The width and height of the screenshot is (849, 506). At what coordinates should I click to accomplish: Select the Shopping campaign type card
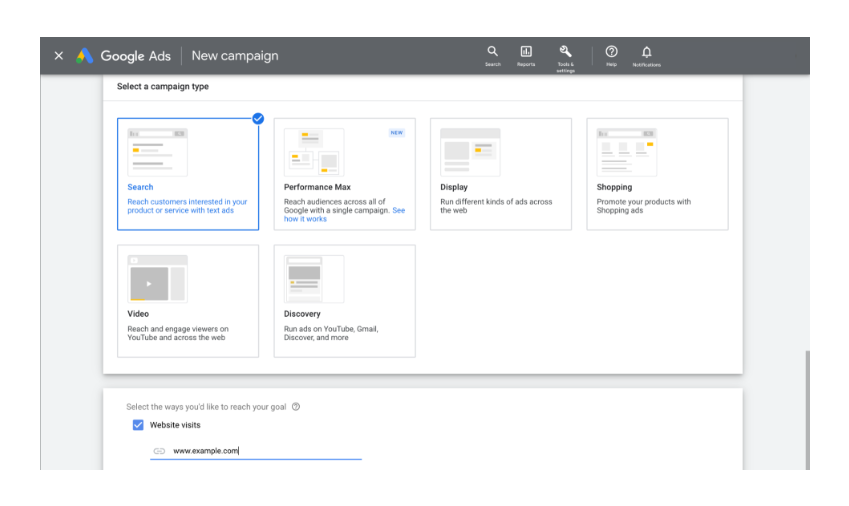point(657,174)
